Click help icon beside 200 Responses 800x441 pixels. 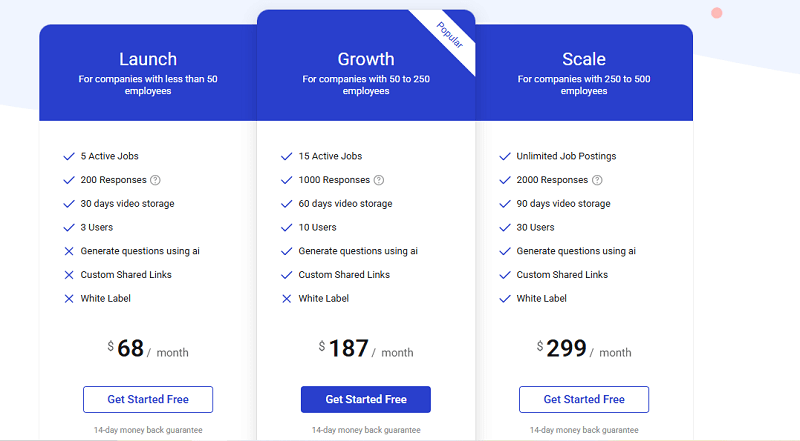[x=155, y=180]
